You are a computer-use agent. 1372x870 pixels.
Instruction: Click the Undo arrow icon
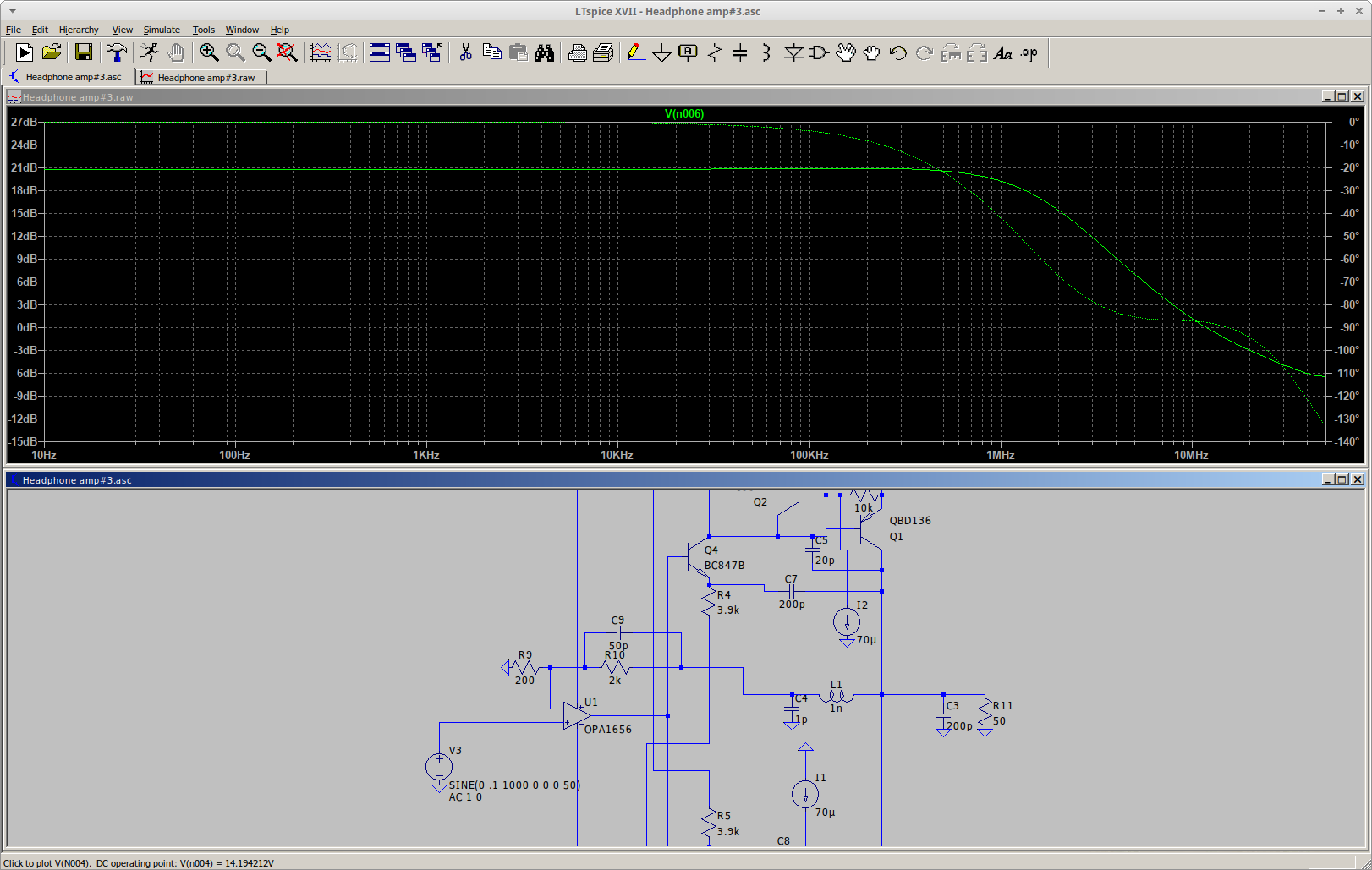[897, 52]
